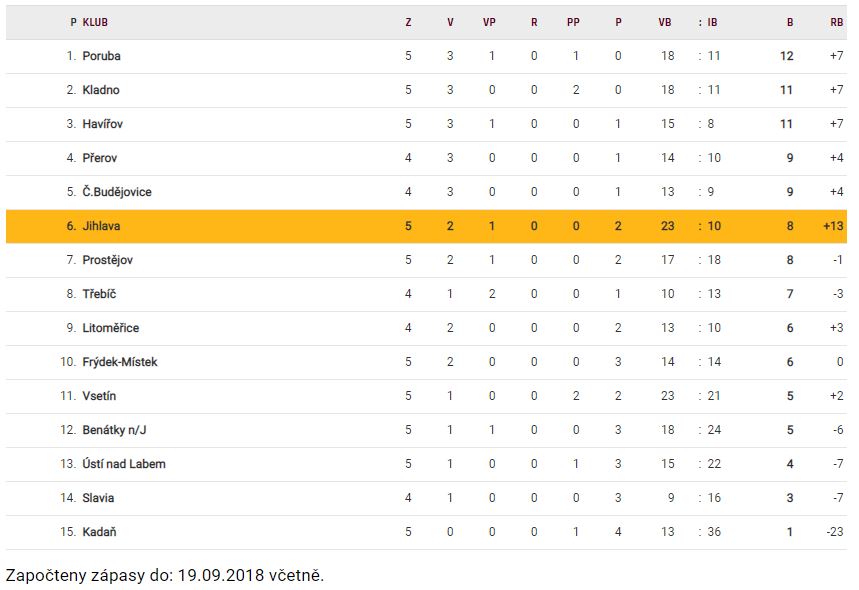Select Kadaň at the table bottom

coord(100,532)
